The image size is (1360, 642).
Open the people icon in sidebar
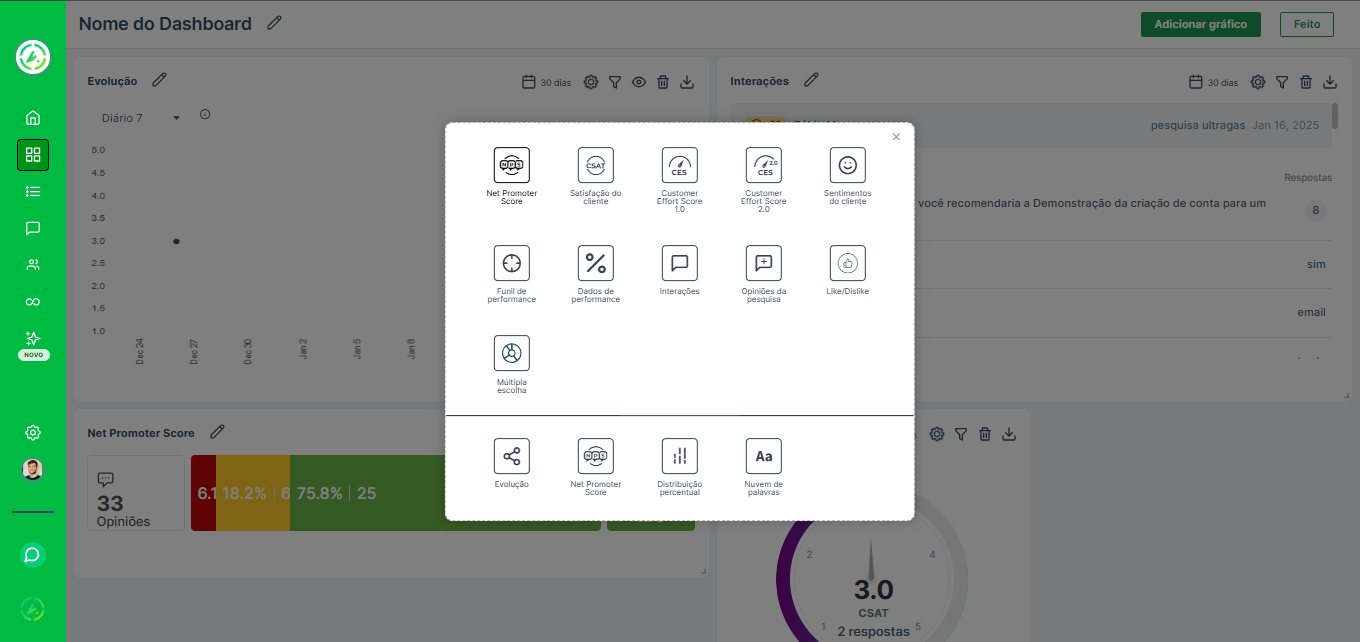pos(33,265)
